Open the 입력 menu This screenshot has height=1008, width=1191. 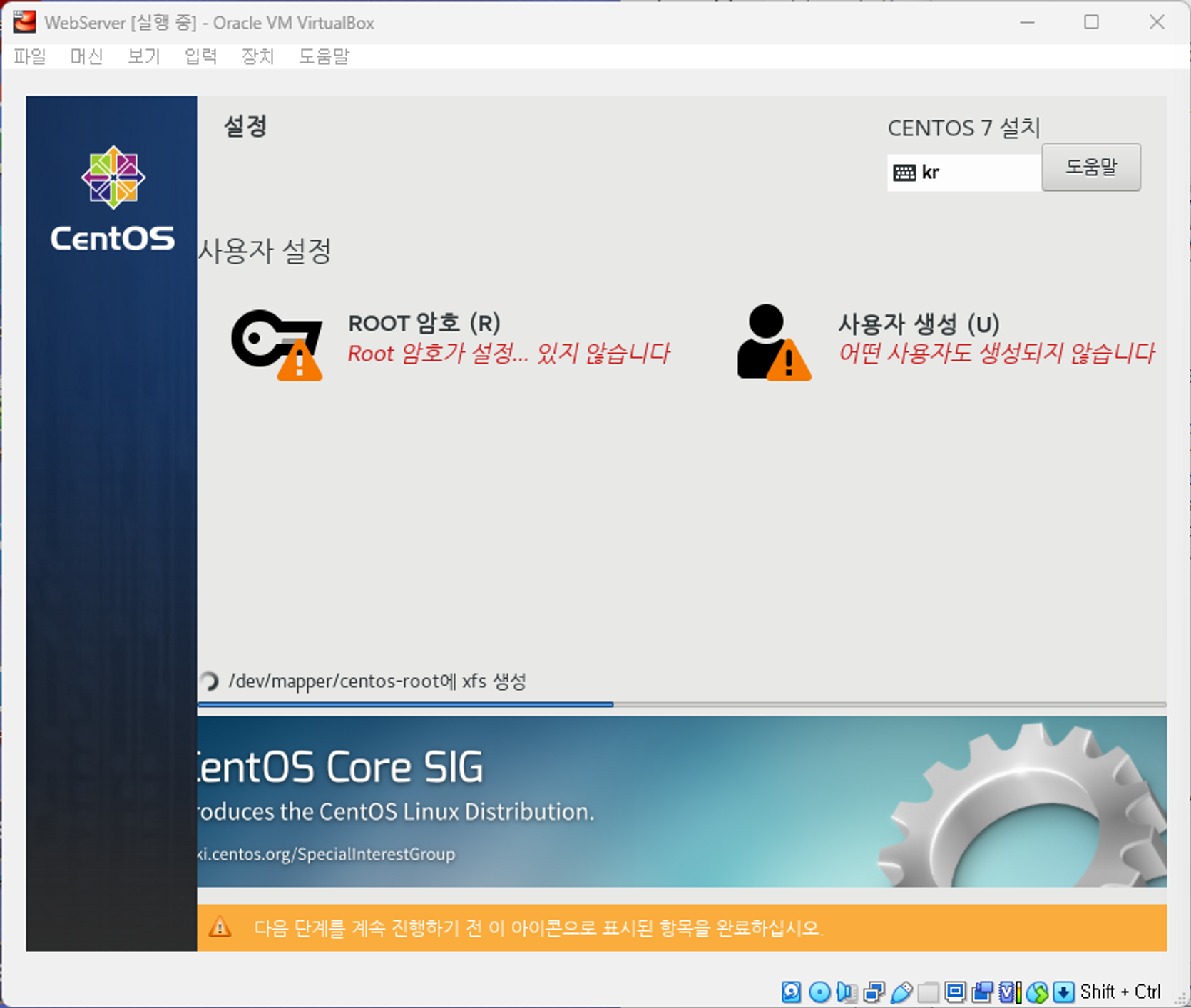201,56
